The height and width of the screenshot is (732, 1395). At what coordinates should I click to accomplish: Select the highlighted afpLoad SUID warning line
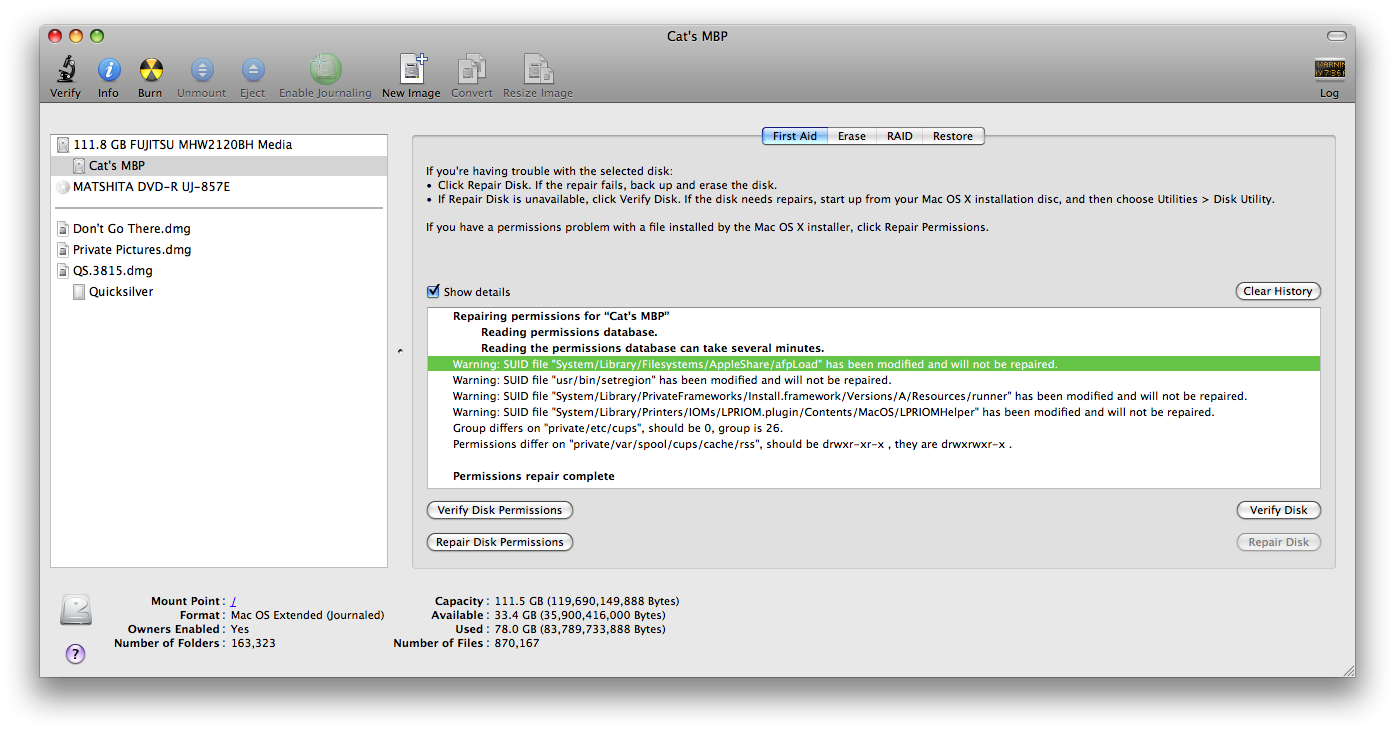[873, 364]
